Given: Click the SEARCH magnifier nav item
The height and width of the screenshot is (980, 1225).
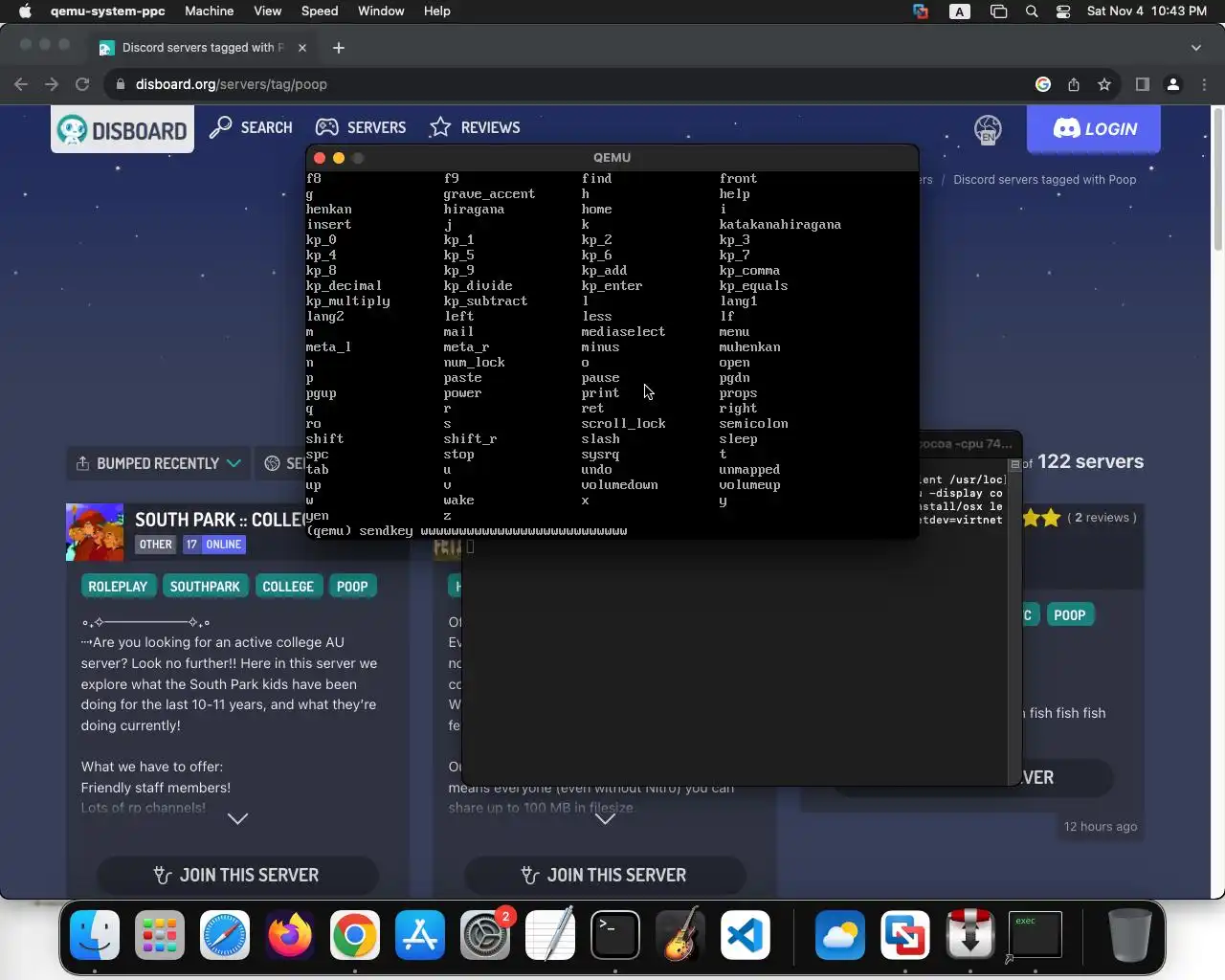Looking at the screenshot, I should 251,127.
